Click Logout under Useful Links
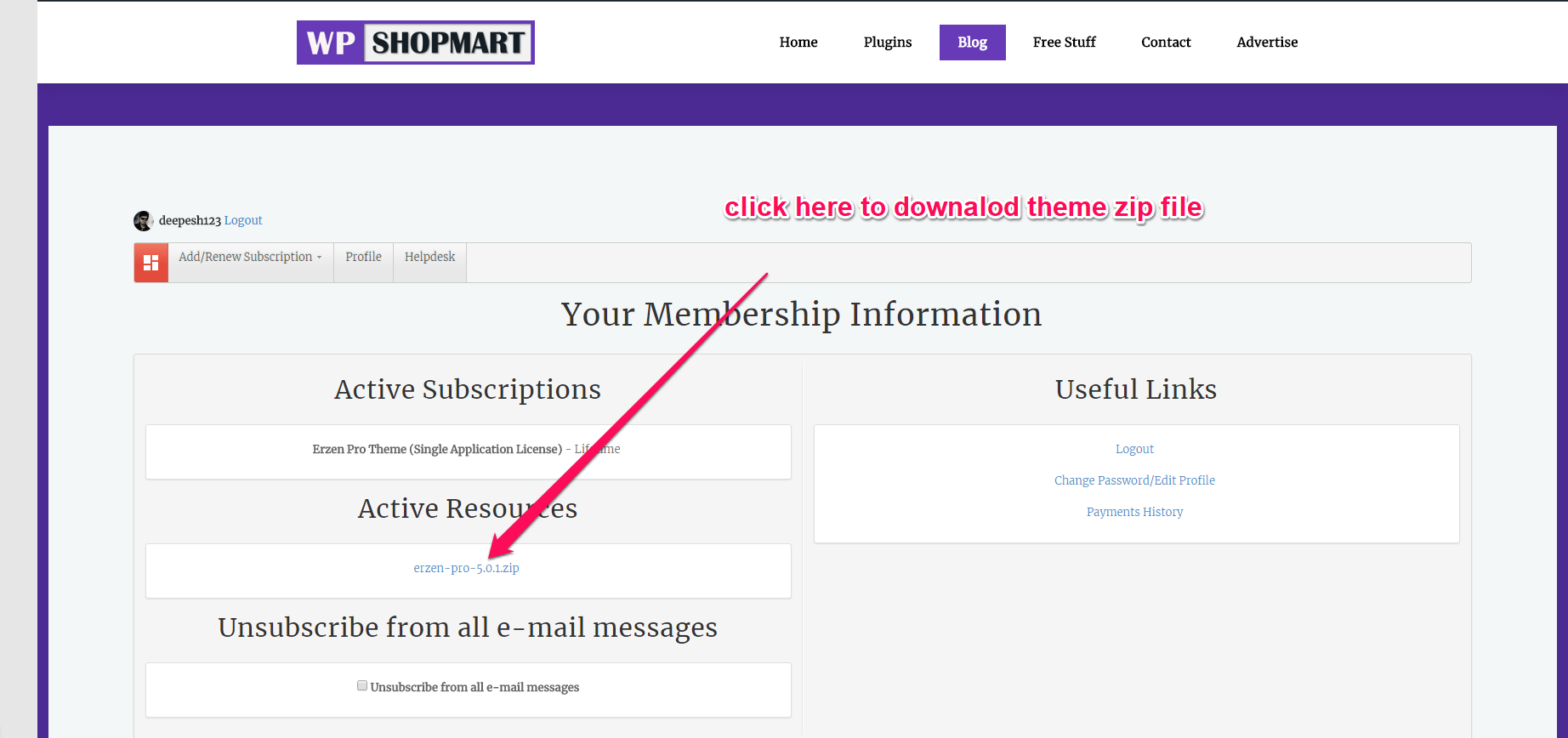Image resolution: width=1568 pixels, height=738 pixels. point(1134,449)
